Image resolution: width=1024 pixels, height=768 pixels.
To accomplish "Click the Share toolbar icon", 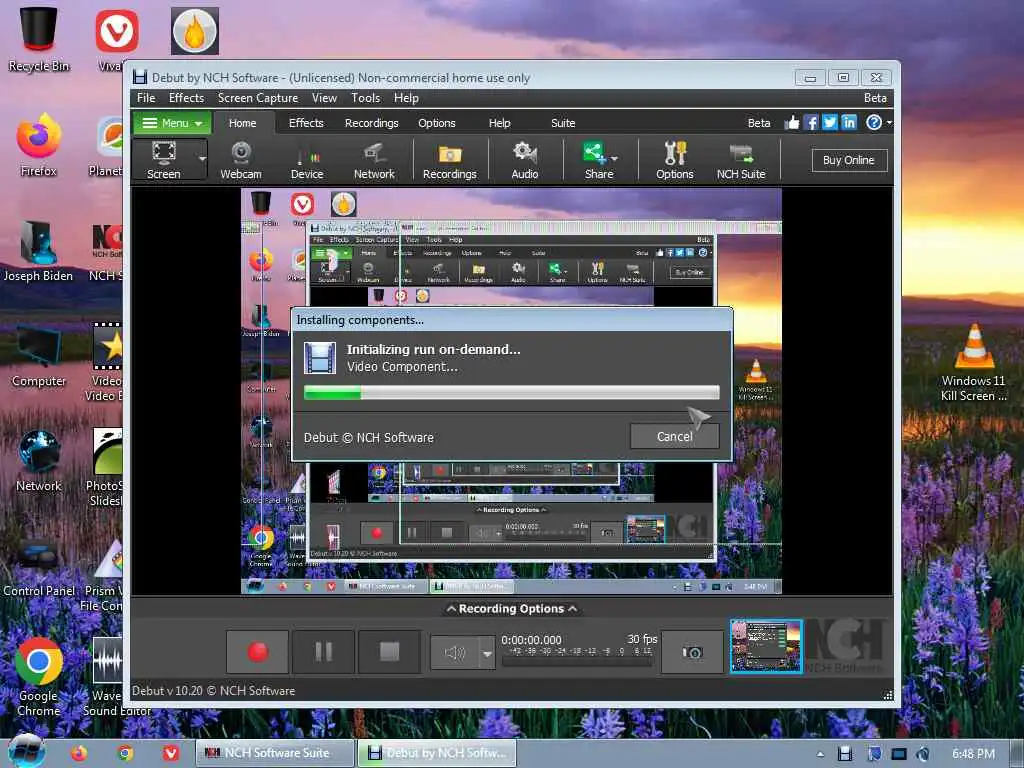I will coord(596,159).
